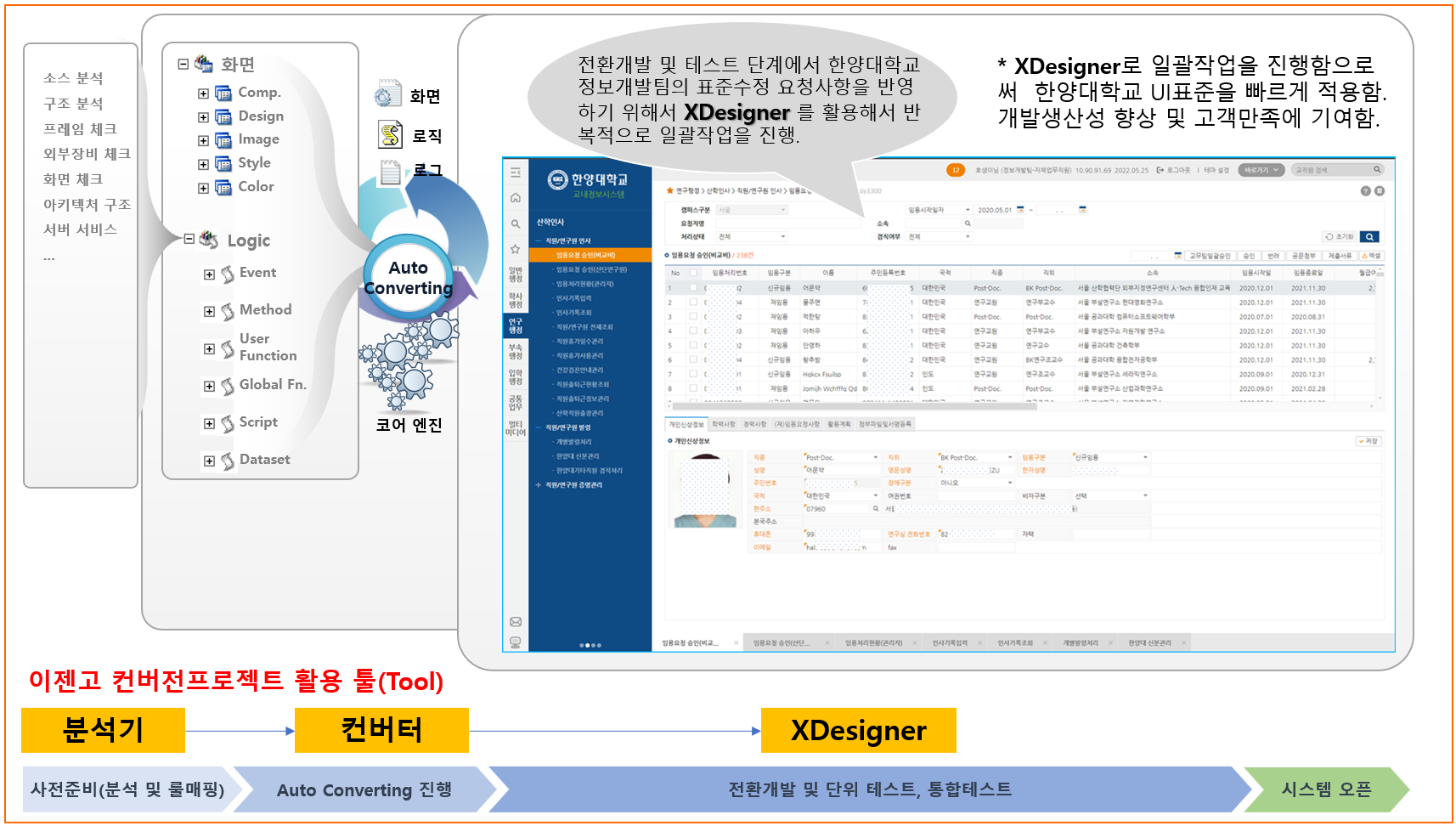Click the employee photo thumbnail

(x=705, y=489)
